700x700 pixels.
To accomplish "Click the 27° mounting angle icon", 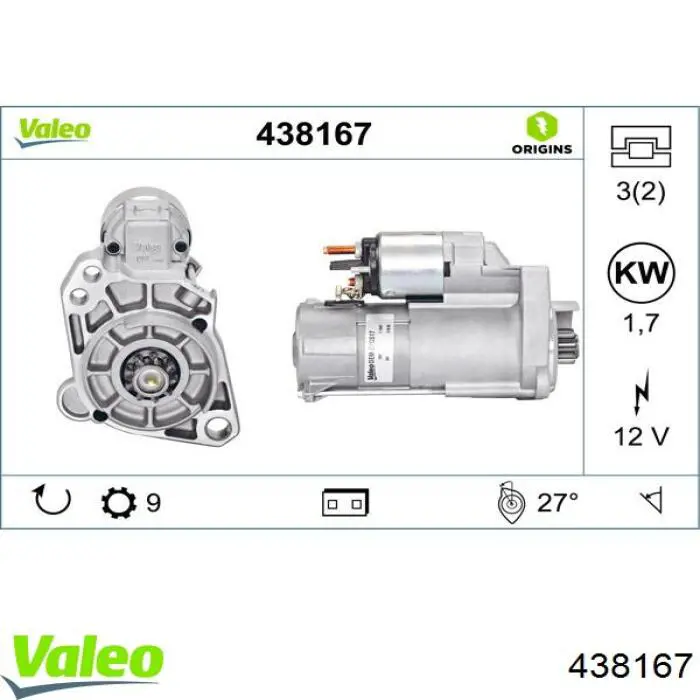I will [x=511, y=502].
